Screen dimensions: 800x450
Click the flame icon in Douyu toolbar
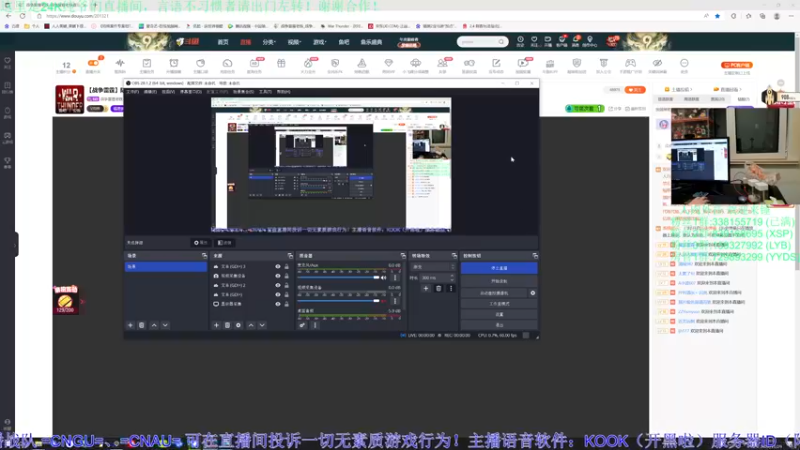[308, 63]
